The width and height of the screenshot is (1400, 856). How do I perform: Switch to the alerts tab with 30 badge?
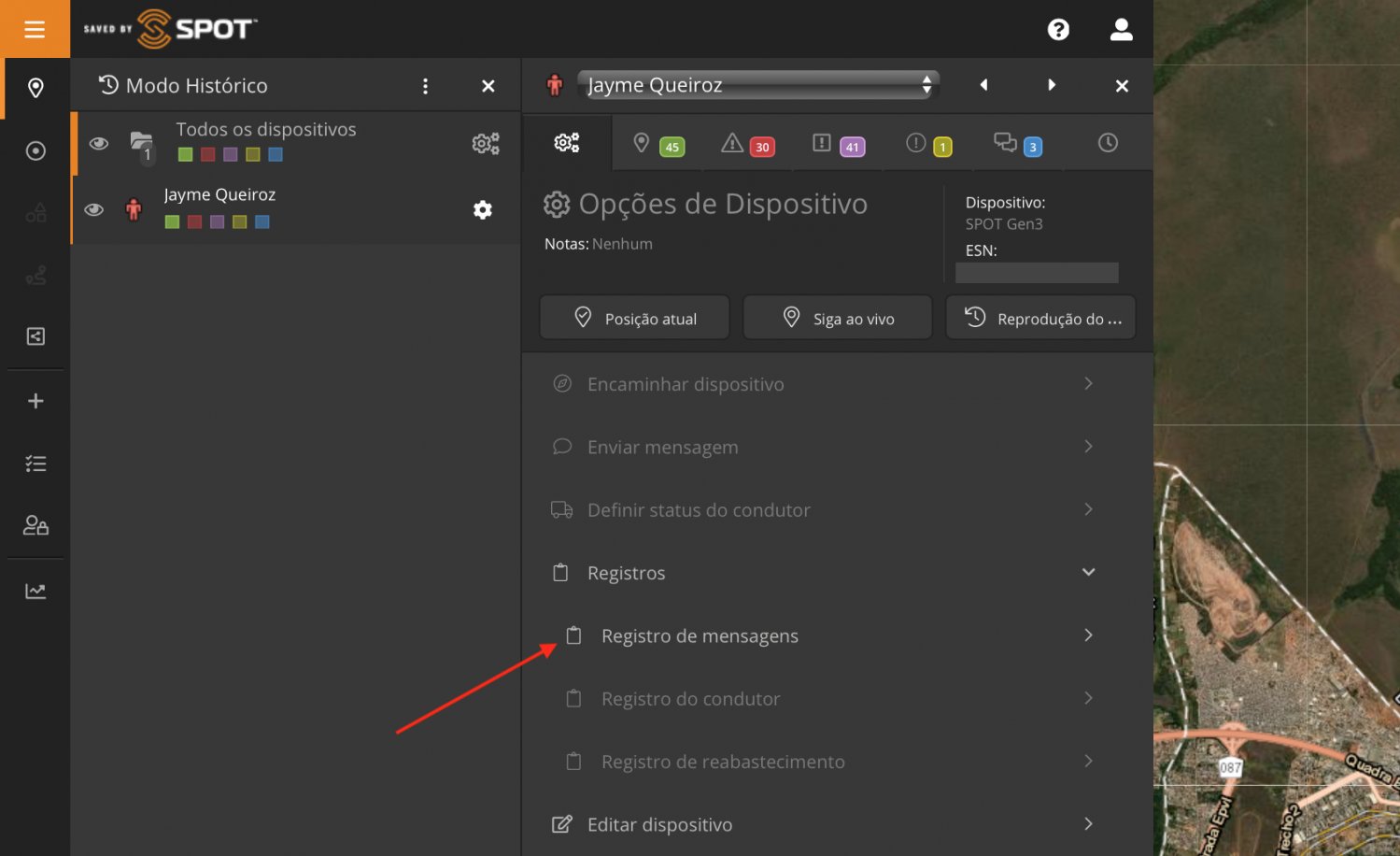click(747, 144)
